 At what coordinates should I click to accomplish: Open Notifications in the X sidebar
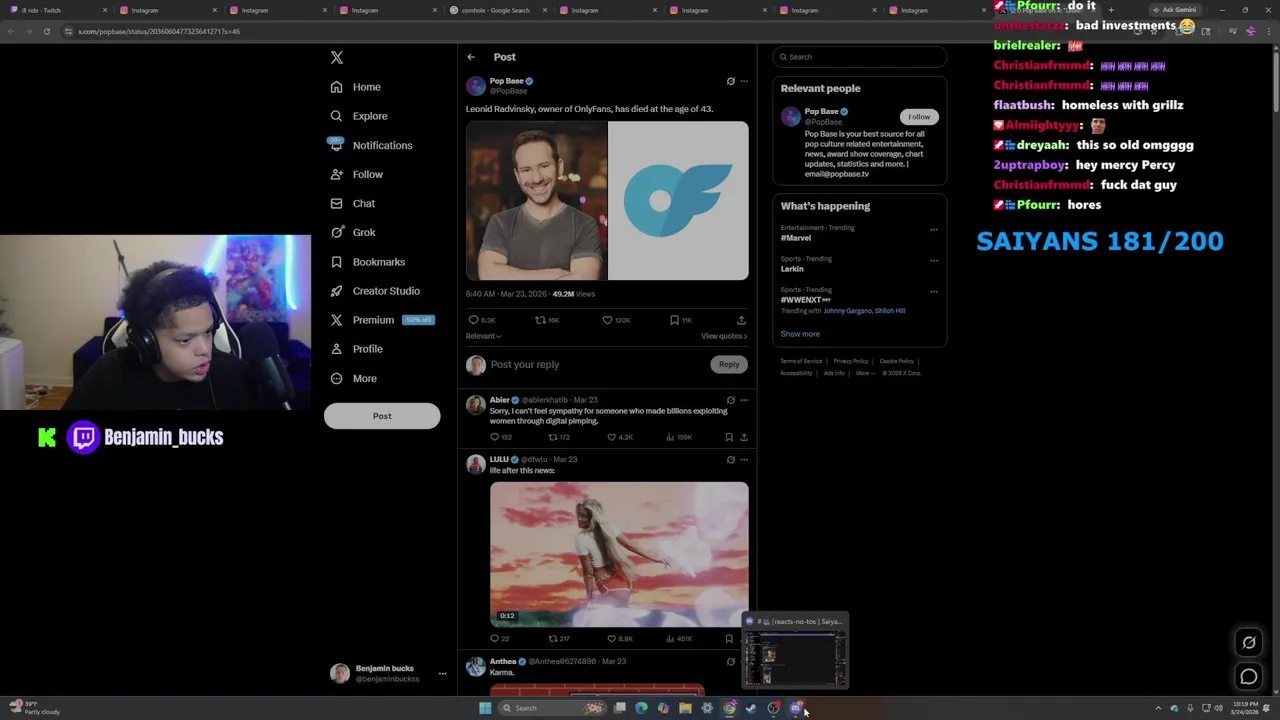pyautogui.click(x=371, y=145)
